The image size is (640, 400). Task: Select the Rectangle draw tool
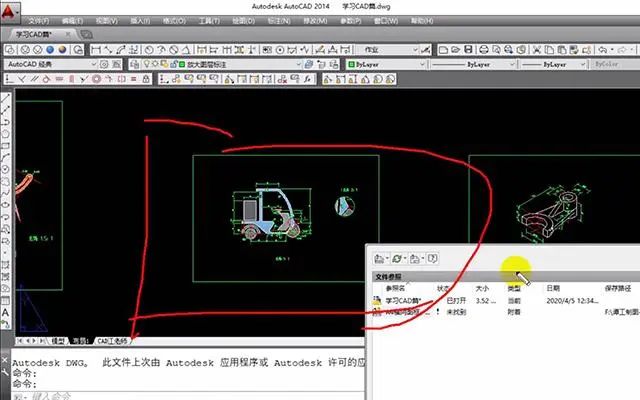pos(6,146)
